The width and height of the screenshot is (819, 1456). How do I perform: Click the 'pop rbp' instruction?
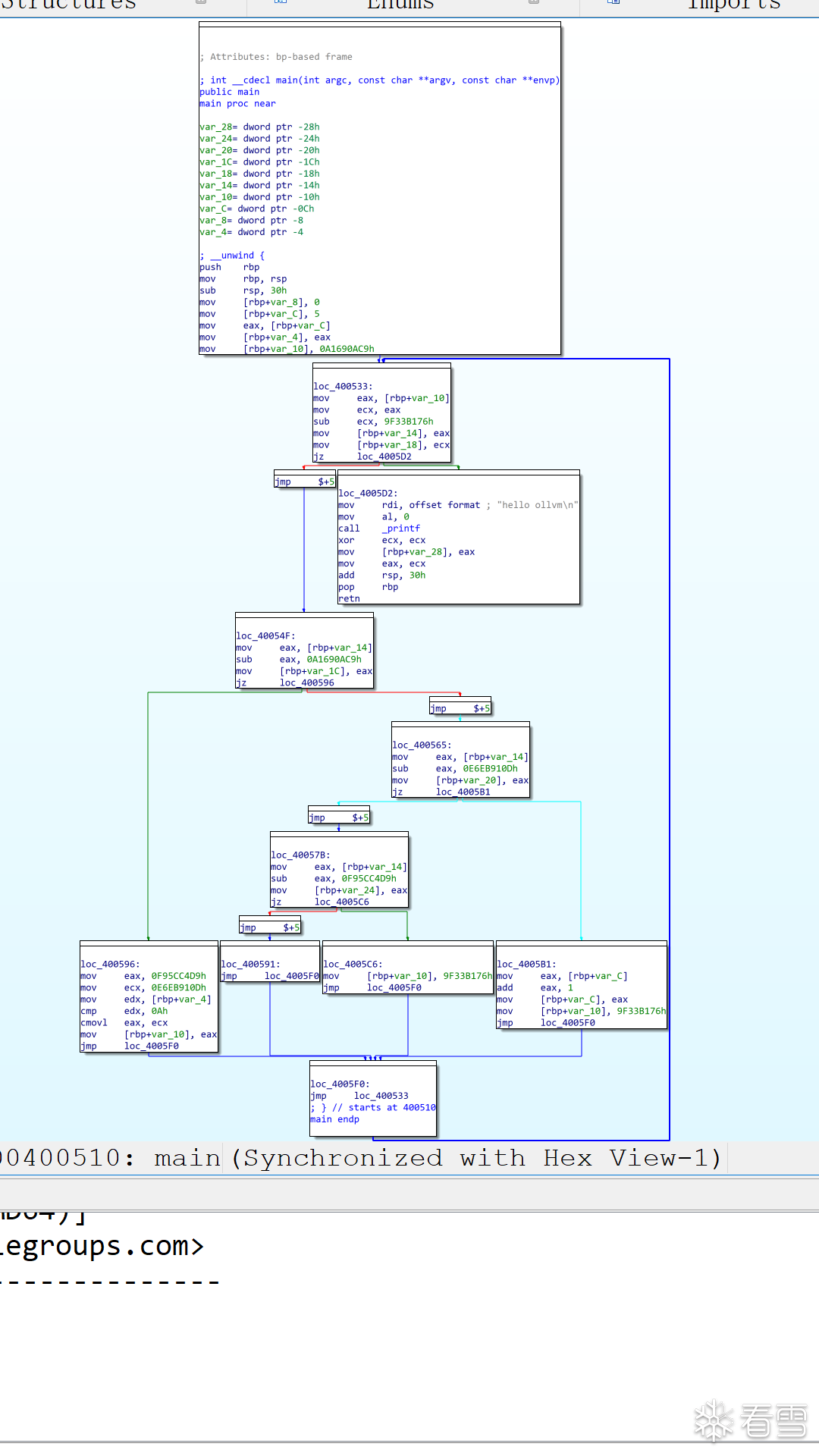click(369, 587)
